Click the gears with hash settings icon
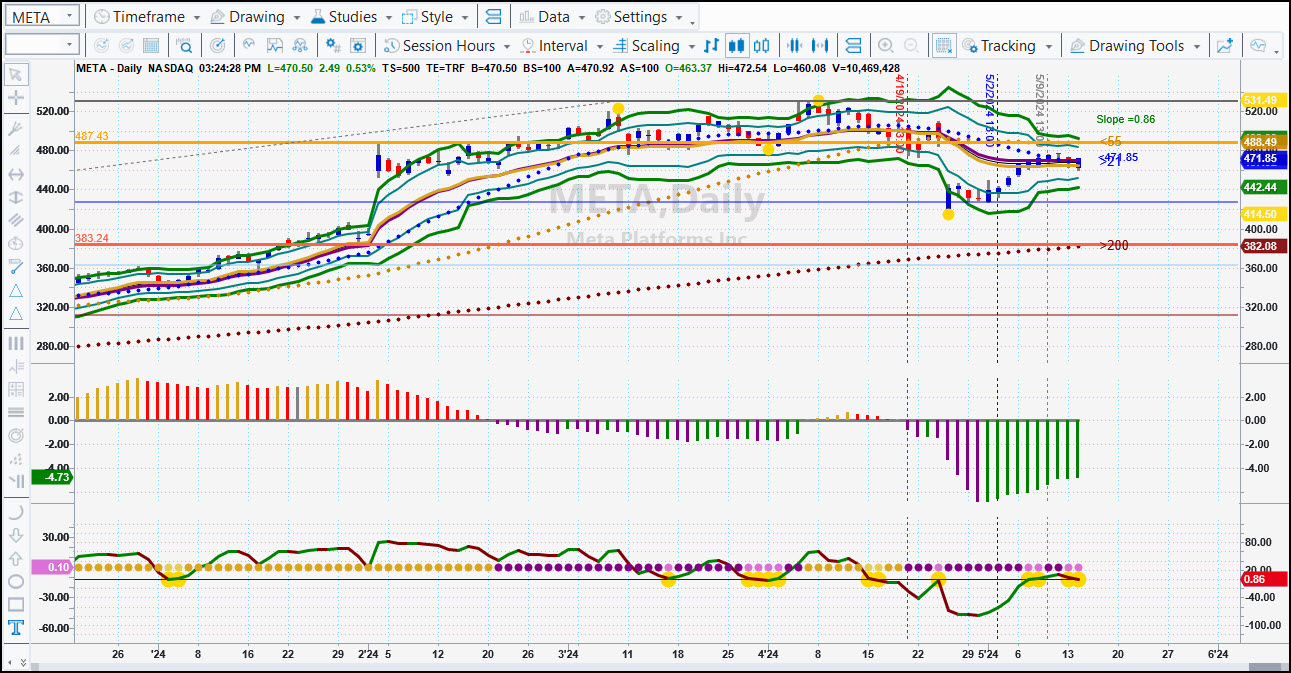The image size is (1291, 673). 332,46
